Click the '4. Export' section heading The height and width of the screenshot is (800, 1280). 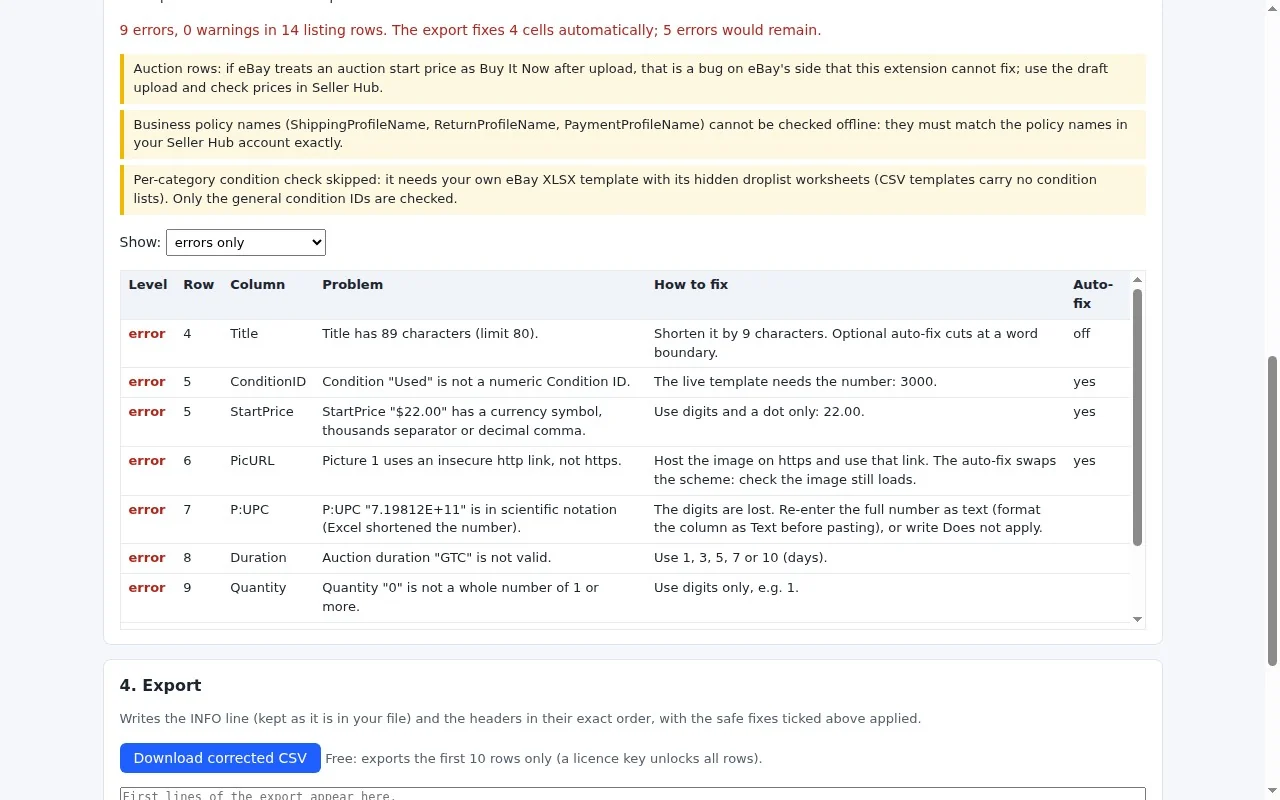tap(160, 685)
